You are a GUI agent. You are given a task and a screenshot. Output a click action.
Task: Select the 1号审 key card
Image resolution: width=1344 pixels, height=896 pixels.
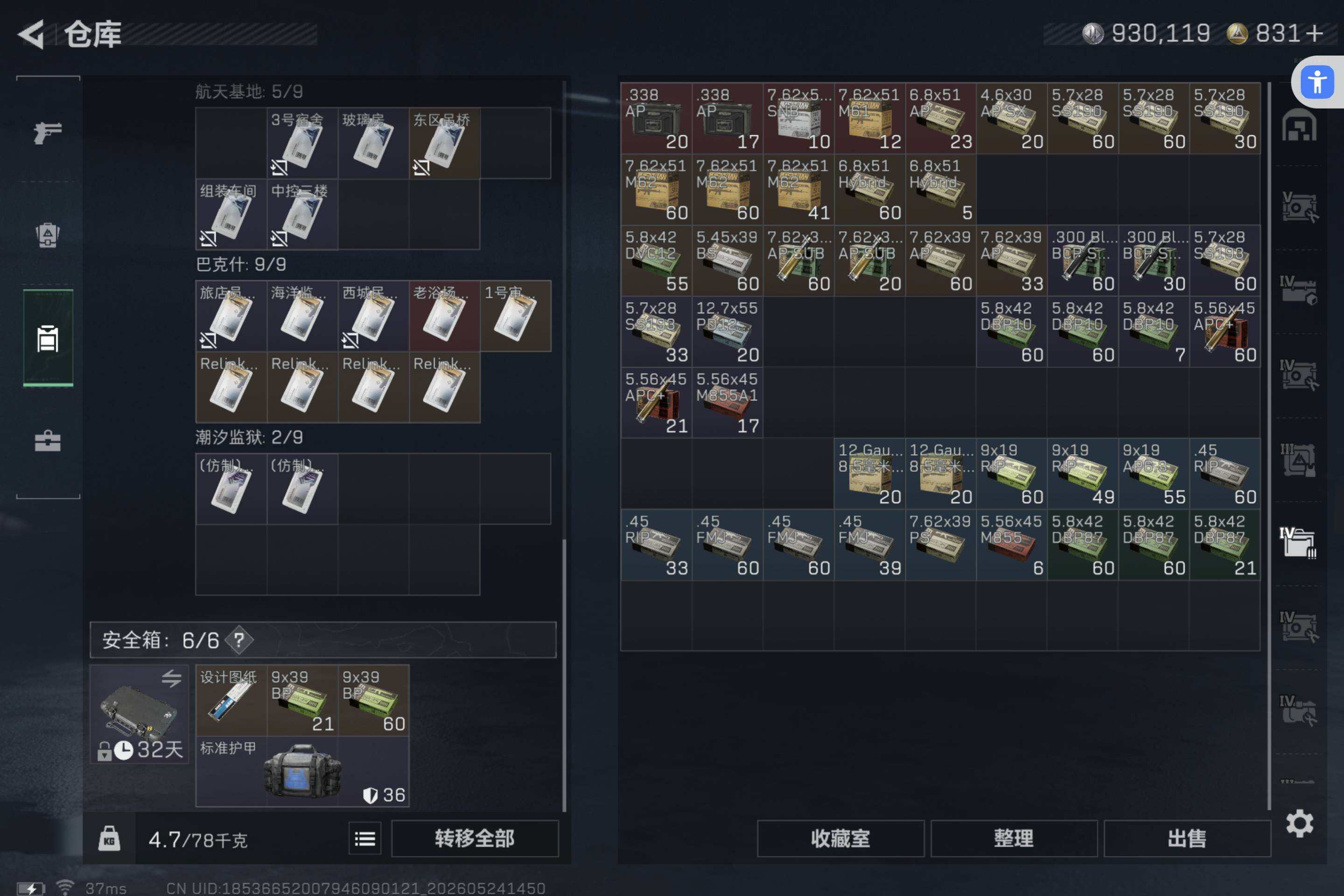[515, 316]
